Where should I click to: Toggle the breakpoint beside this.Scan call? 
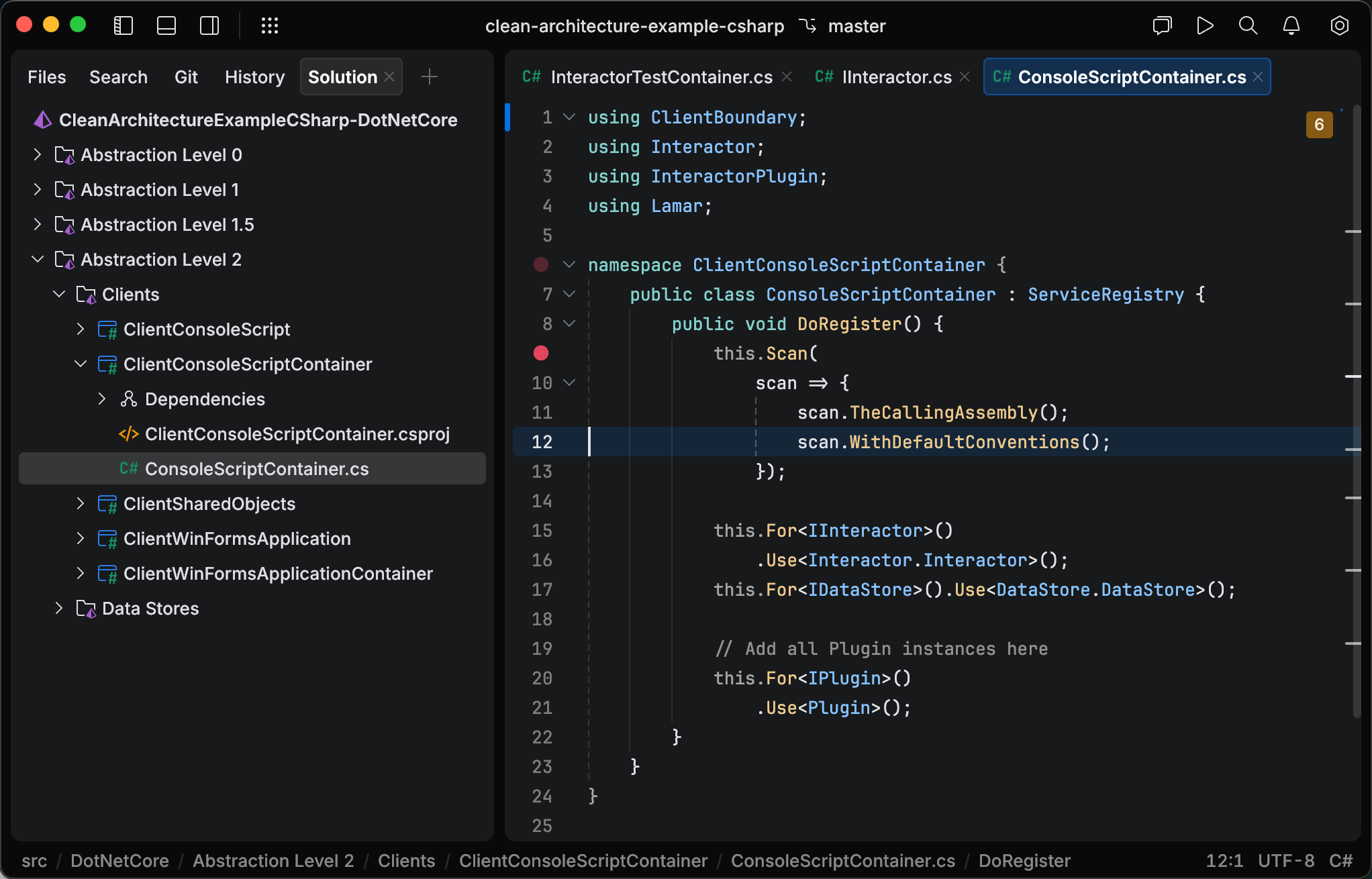point(541,353)
